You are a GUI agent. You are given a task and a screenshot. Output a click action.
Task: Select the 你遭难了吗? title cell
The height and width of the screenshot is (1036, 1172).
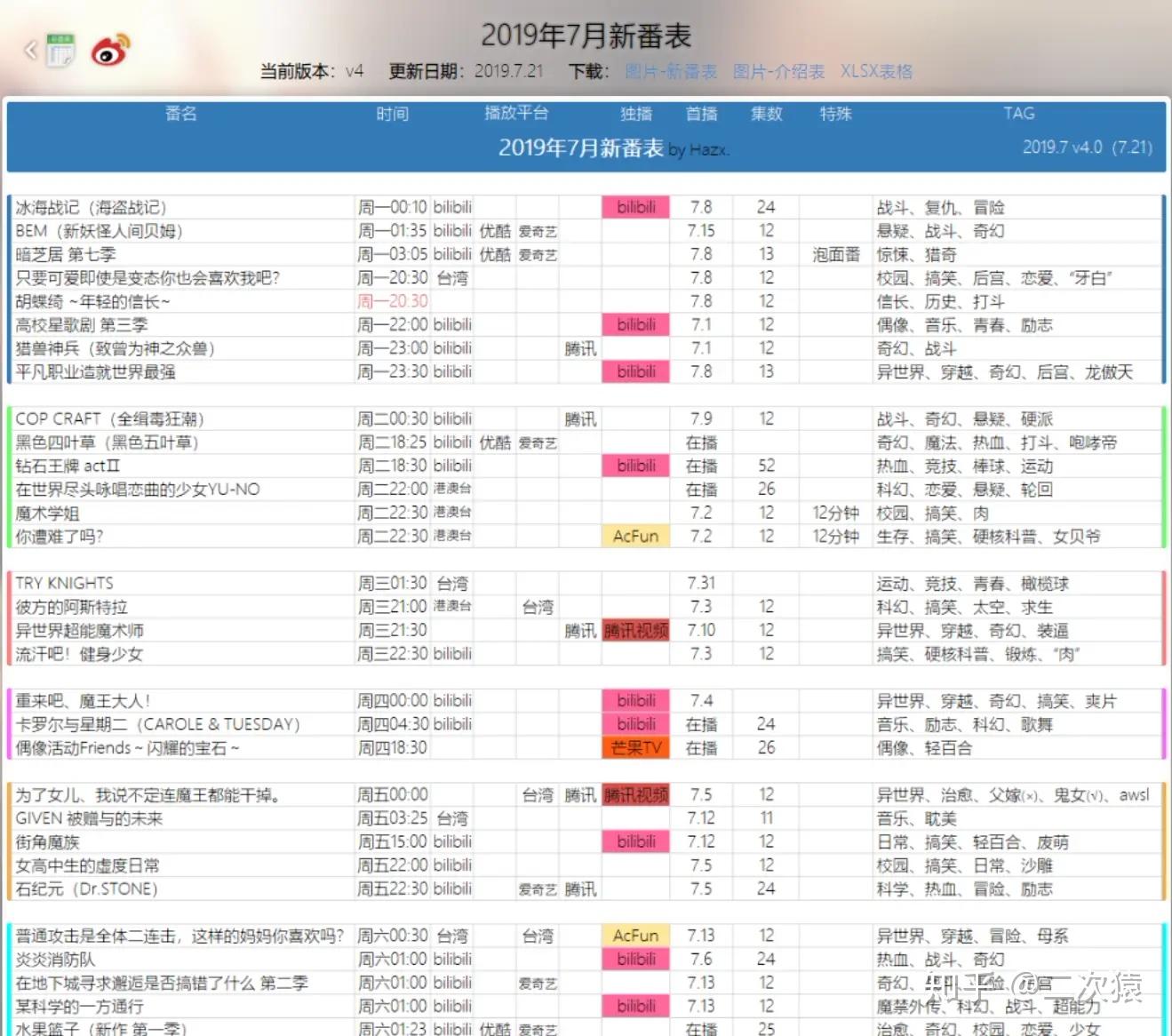pos(60,537)
